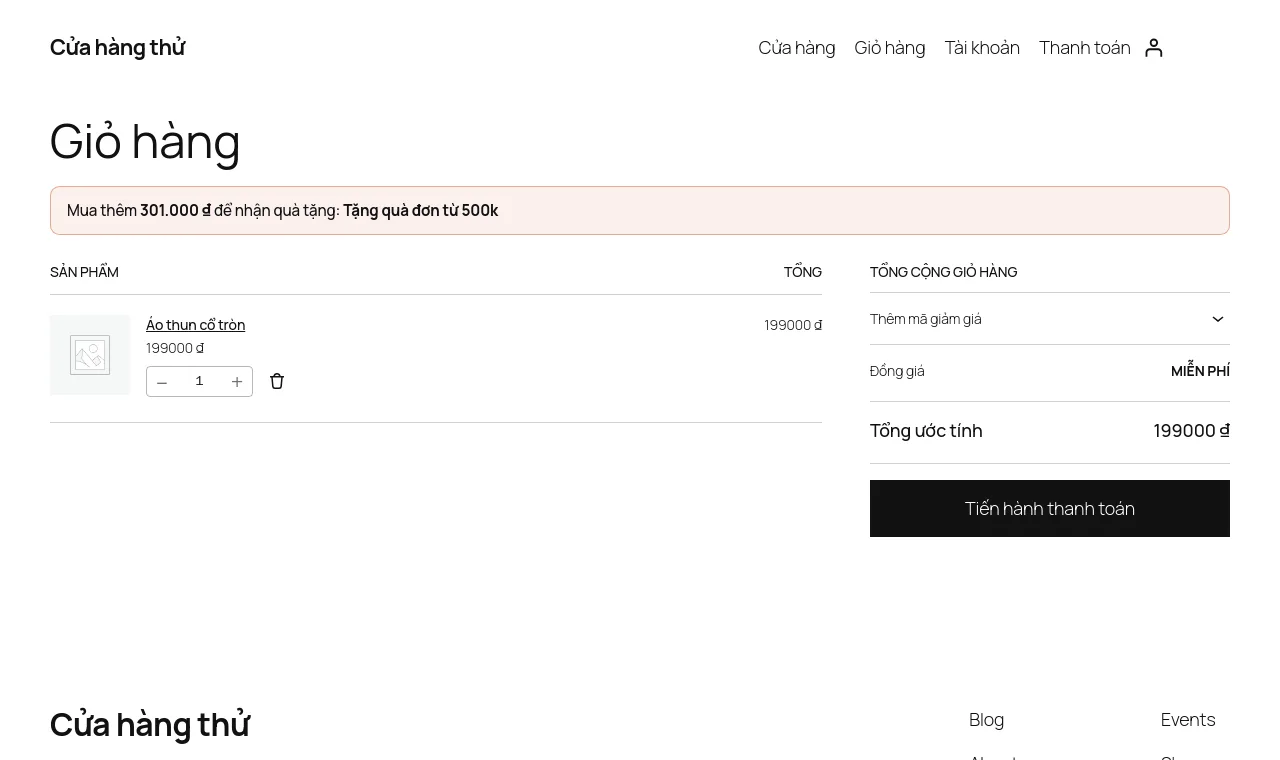Open the product image thumbnail

90,355
